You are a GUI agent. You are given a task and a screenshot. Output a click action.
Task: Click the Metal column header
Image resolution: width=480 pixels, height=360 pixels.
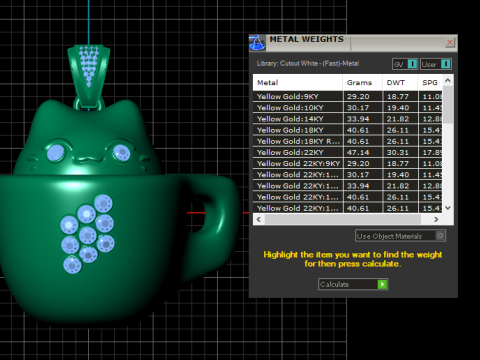pyautogui.click(x=298, y=83)
